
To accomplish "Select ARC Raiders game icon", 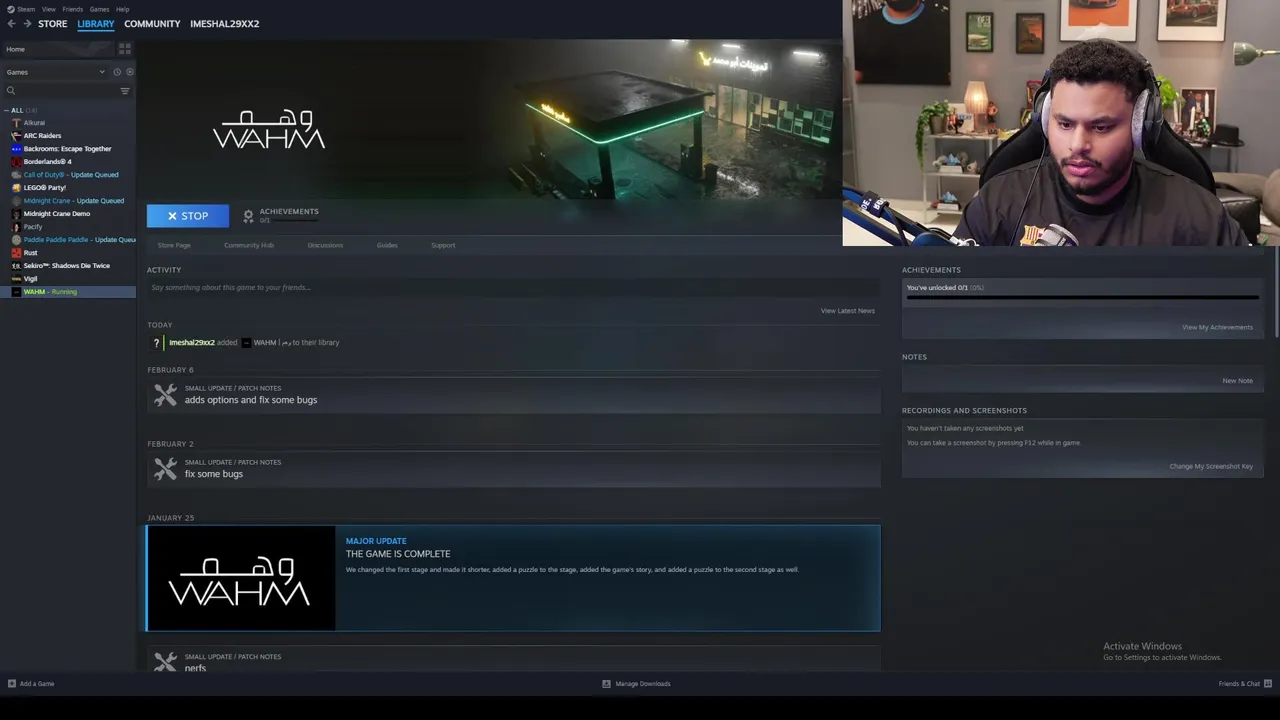I will point(16,135).
